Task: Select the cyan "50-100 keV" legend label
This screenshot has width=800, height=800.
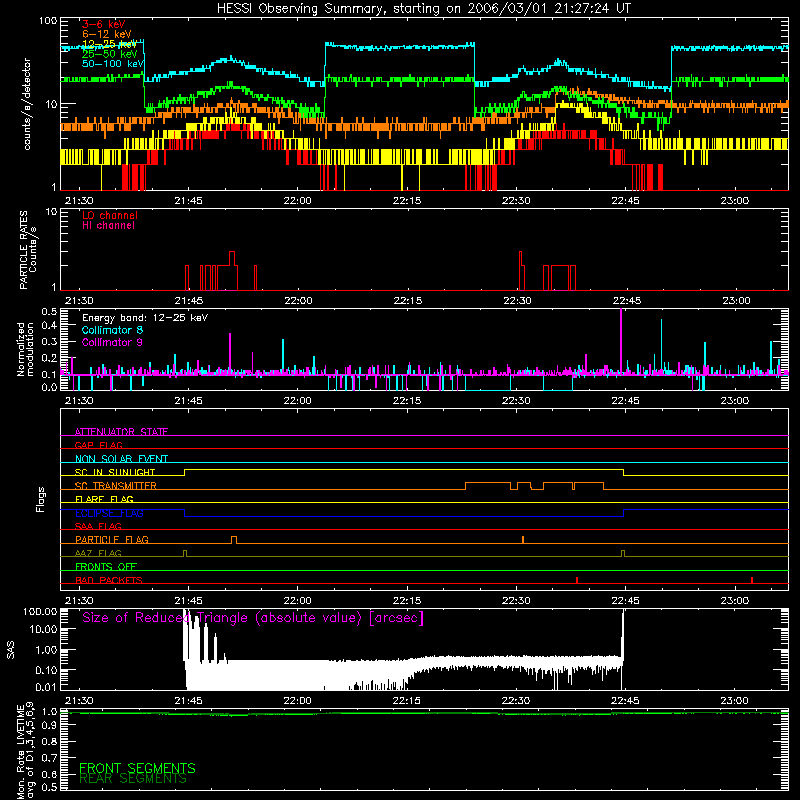Action: pyautogui.click(x=113, y=64)
